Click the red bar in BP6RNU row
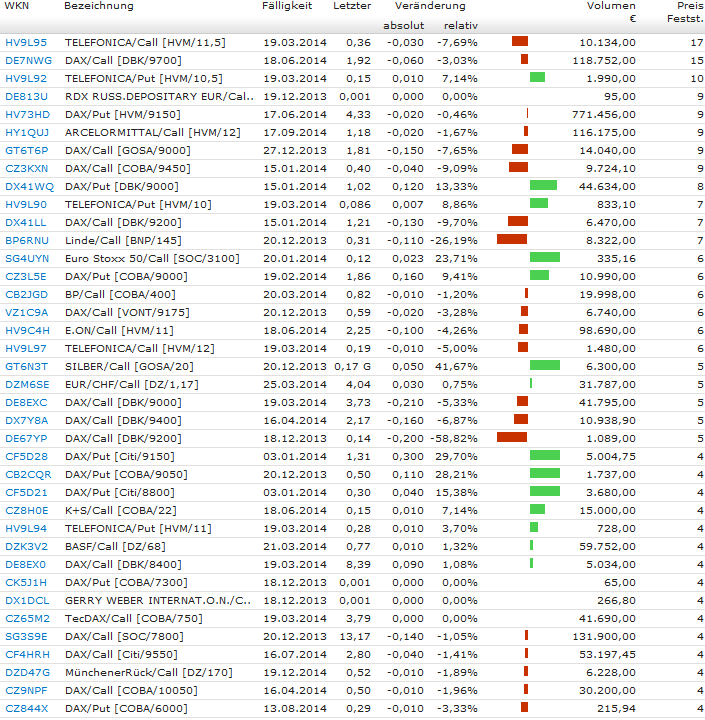 coord(512,239)
